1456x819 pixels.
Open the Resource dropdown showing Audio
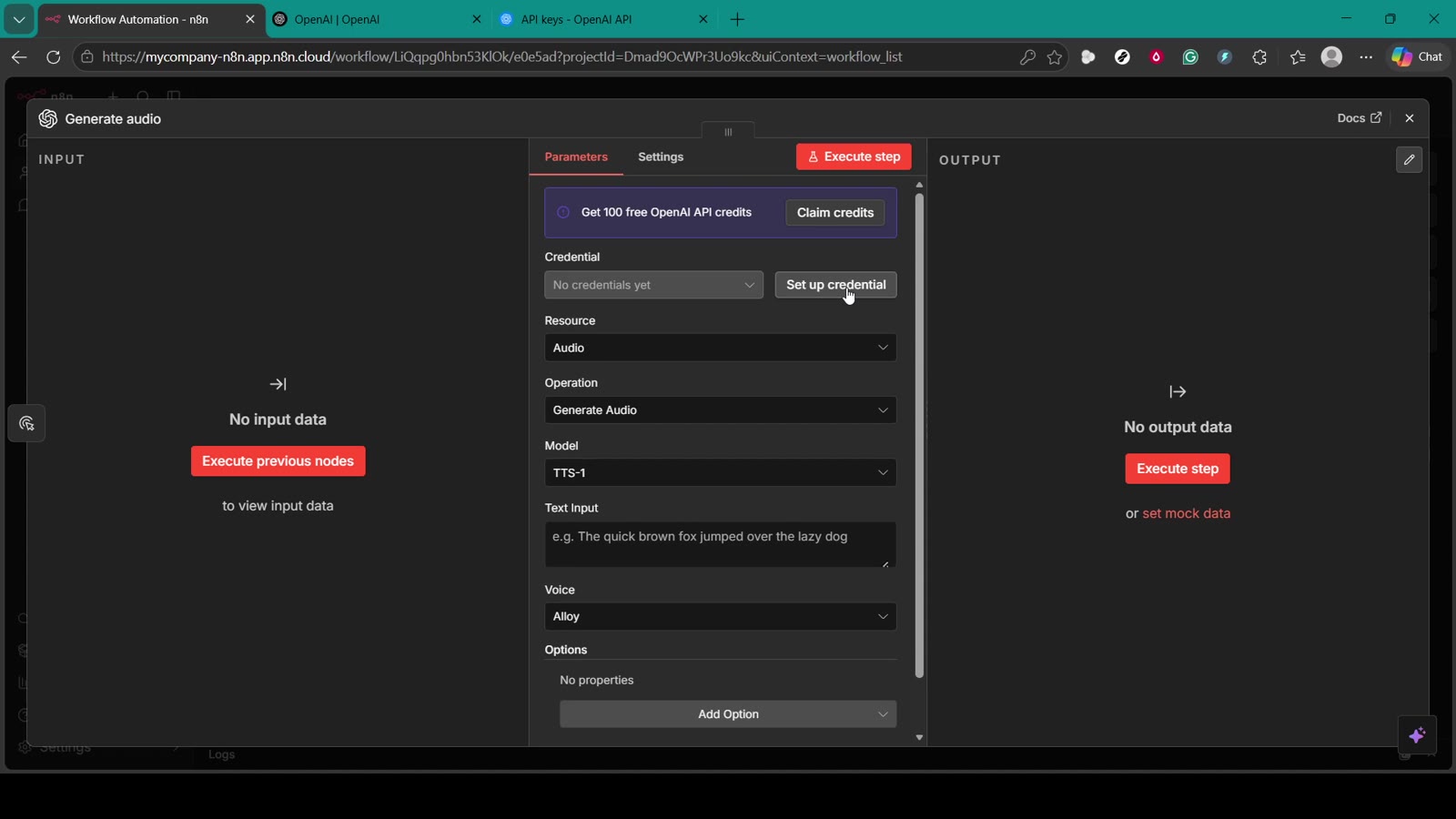[720, 348]
